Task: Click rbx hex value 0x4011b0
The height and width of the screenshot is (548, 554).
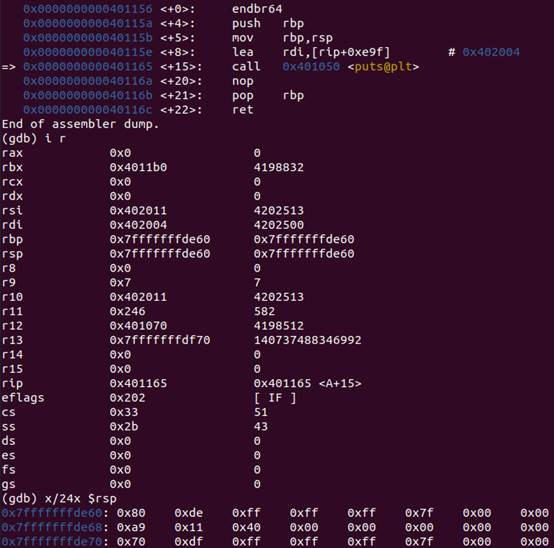Action: click(138, 167)
